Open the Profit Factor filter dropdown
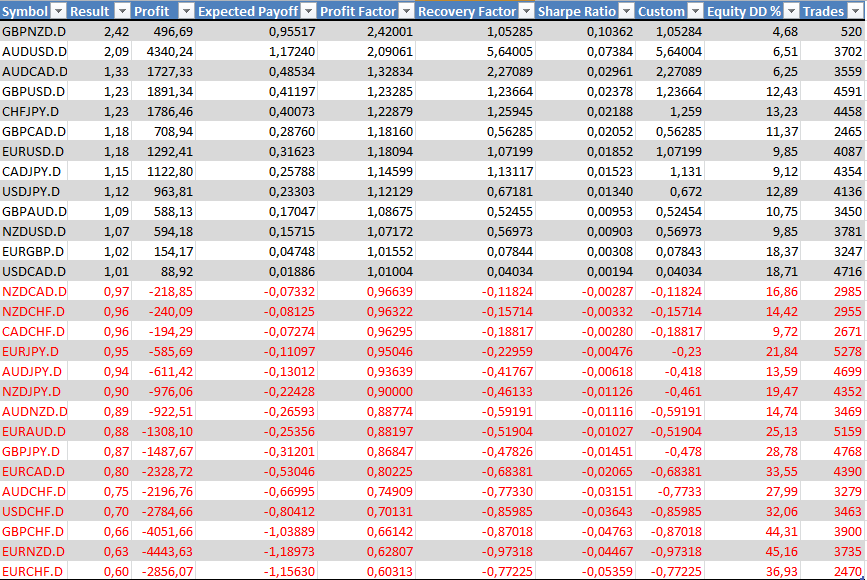 tap(407, 11)
